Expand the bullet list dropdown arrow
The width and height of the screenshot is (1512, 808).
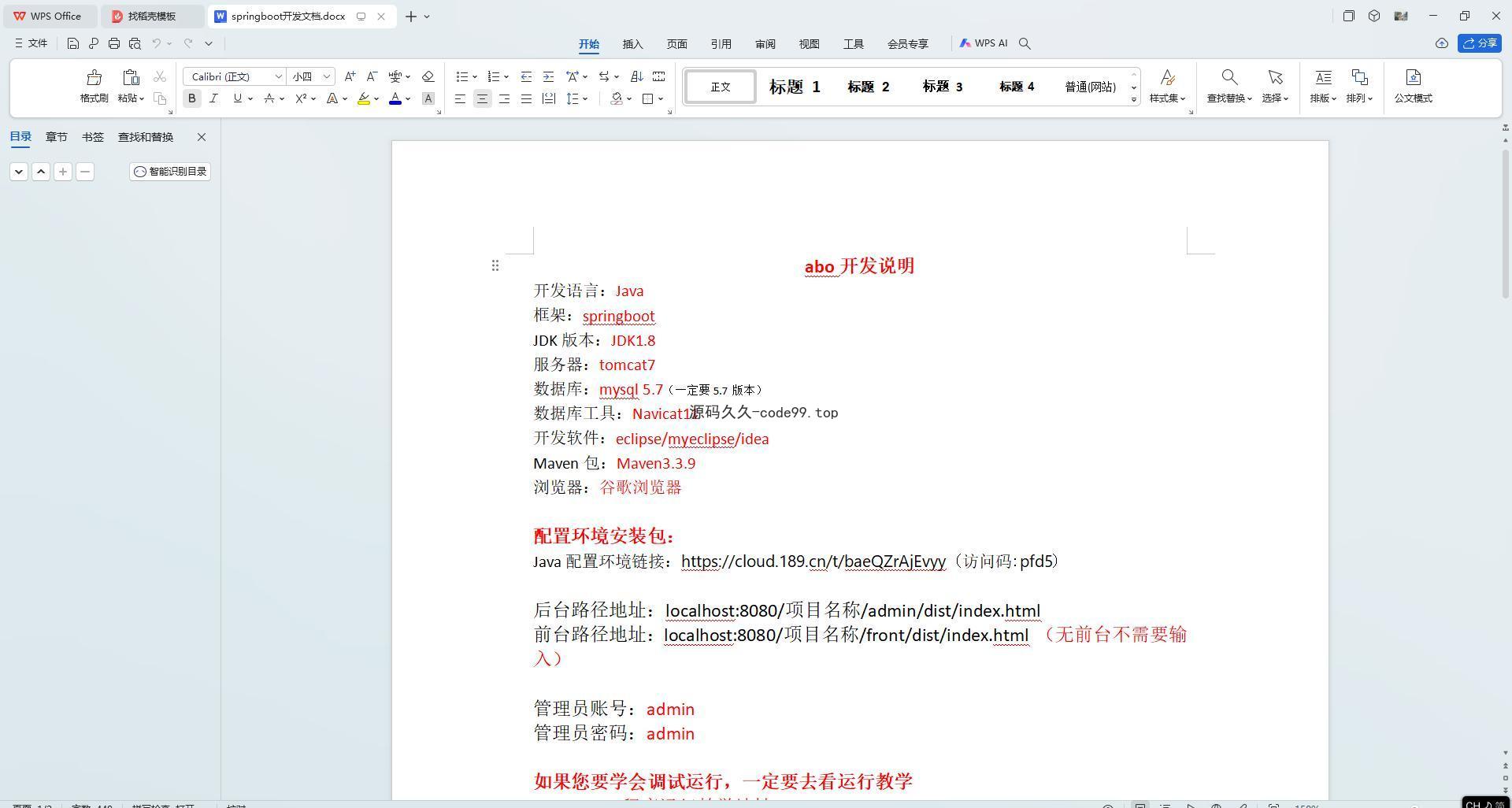[475, 76]
